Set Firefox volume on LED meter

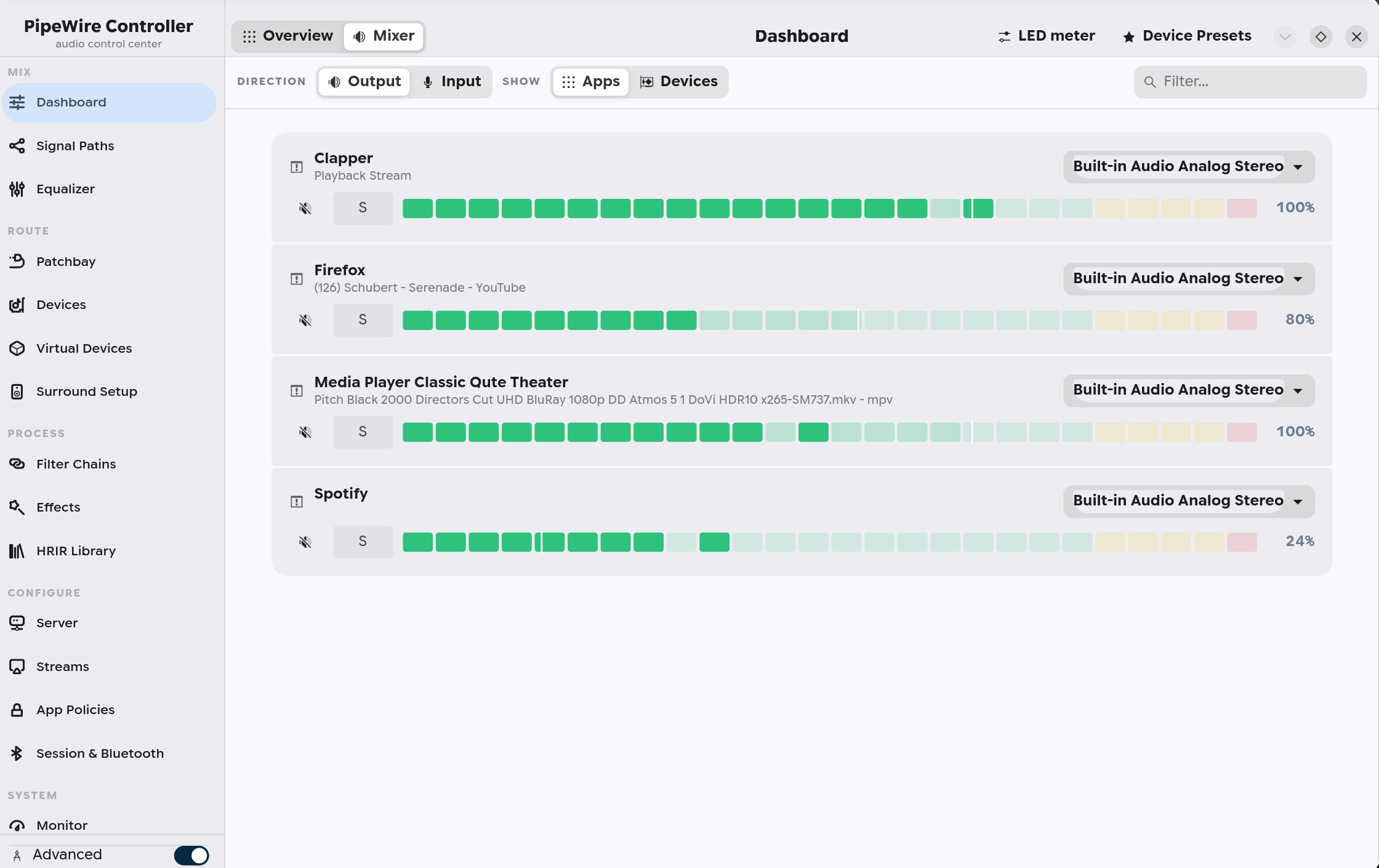[830, 320]
